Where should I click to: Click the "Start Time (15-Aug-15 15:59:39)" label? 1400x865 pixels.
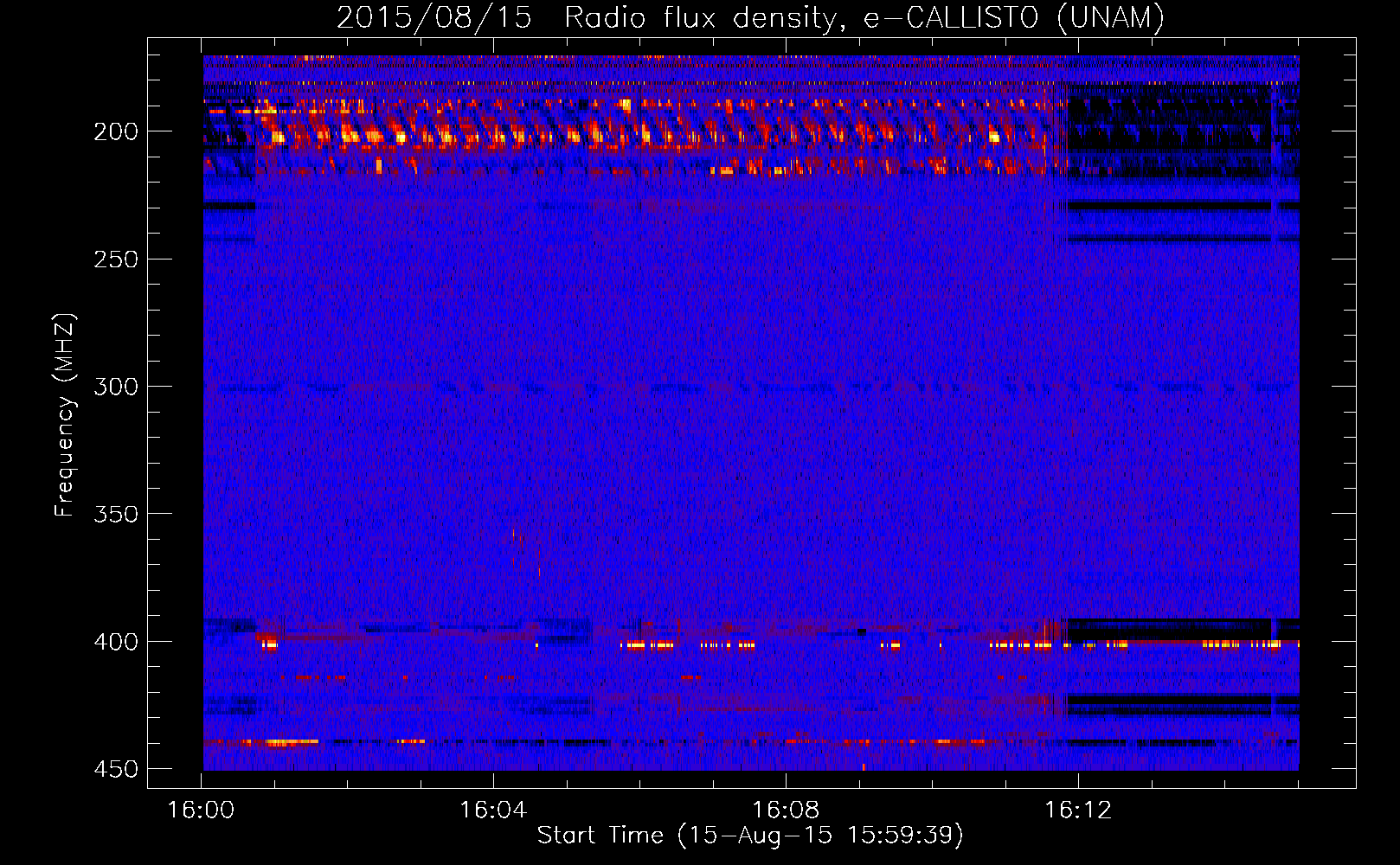(750, 836)
